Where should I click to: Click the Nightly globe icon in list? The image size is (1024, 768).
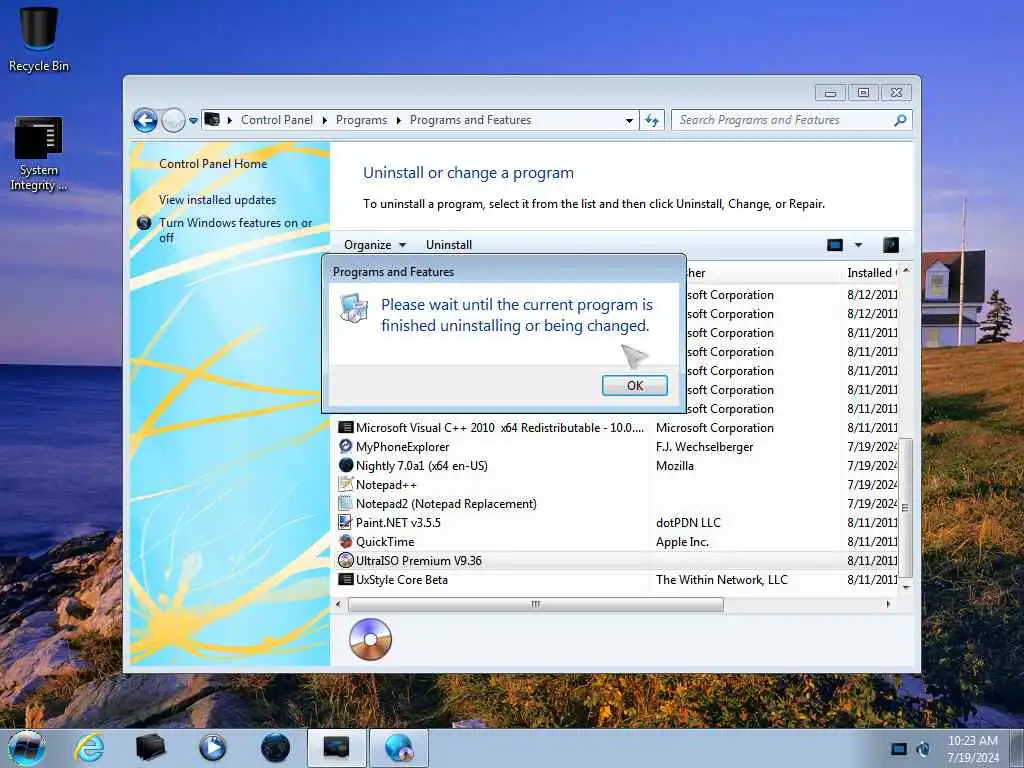[x=345, y=466]
